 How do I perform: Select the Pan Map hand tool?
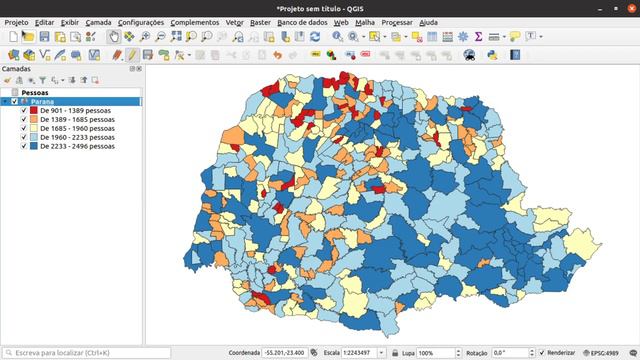point(113,37)
